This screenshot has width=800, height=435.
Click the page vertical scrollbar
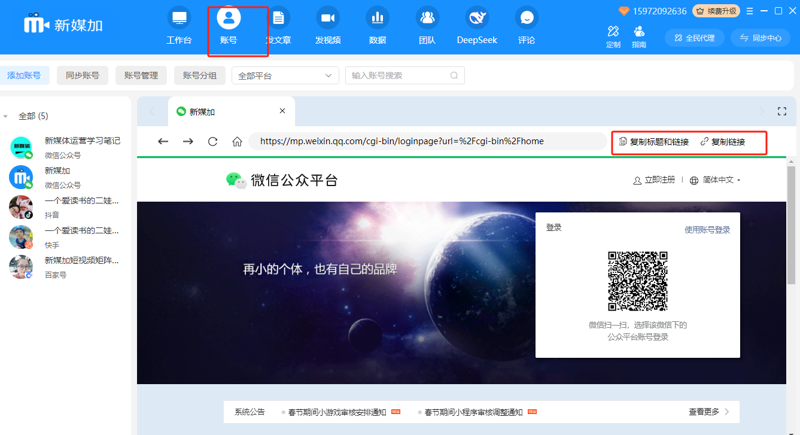791,225
